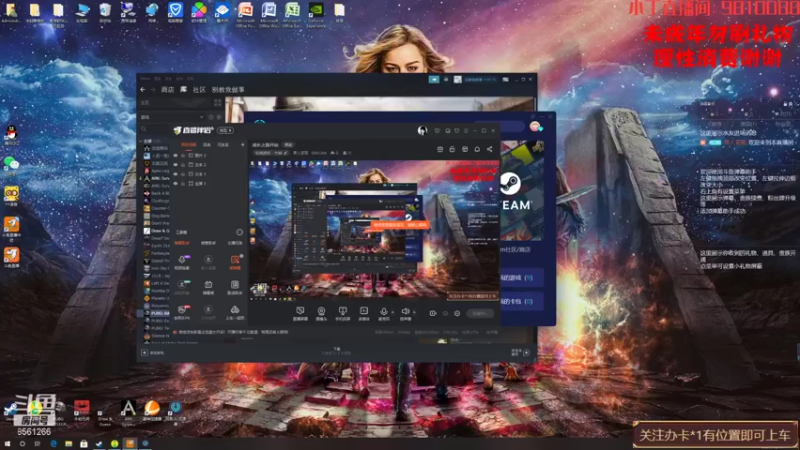Toggle visibility of 图片 2 layer
This screenshot has height=450, width=800.
click(176, 155)
